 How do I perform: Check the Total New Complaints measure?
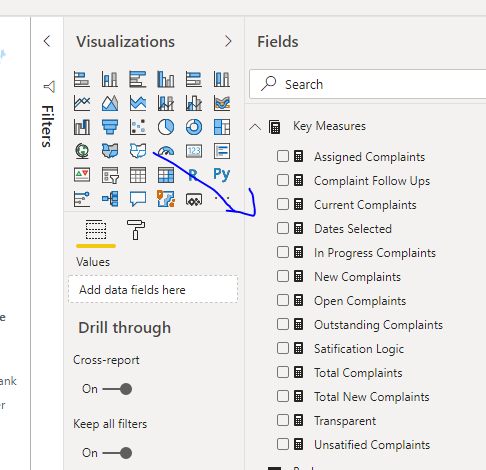(x=283, y=396)
